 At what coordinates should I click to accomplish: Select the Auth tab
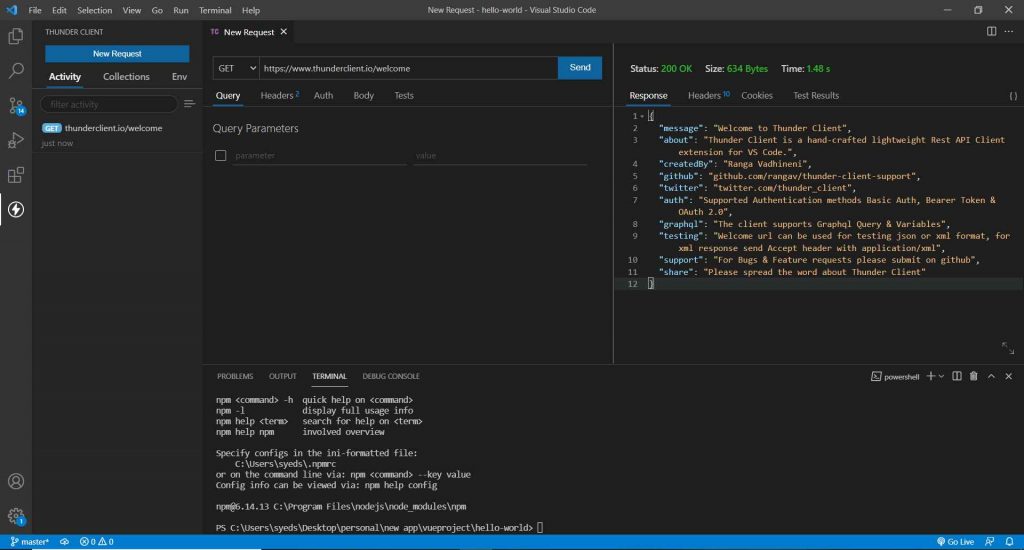pyautogui.click(x=323, y=95)
